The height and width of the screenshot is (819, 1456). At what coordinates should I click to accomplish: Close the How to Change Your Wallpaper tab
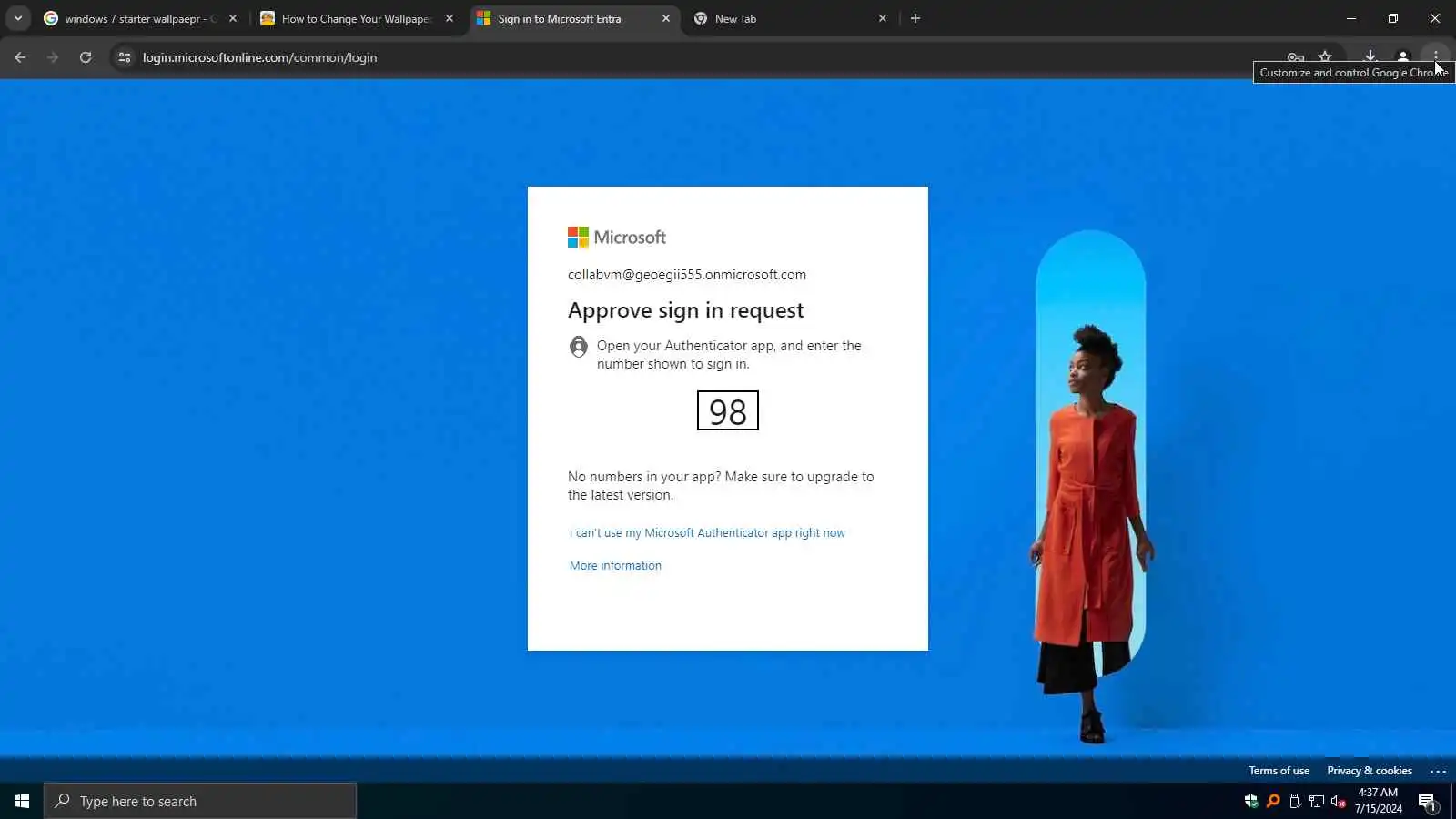point(450,18)
